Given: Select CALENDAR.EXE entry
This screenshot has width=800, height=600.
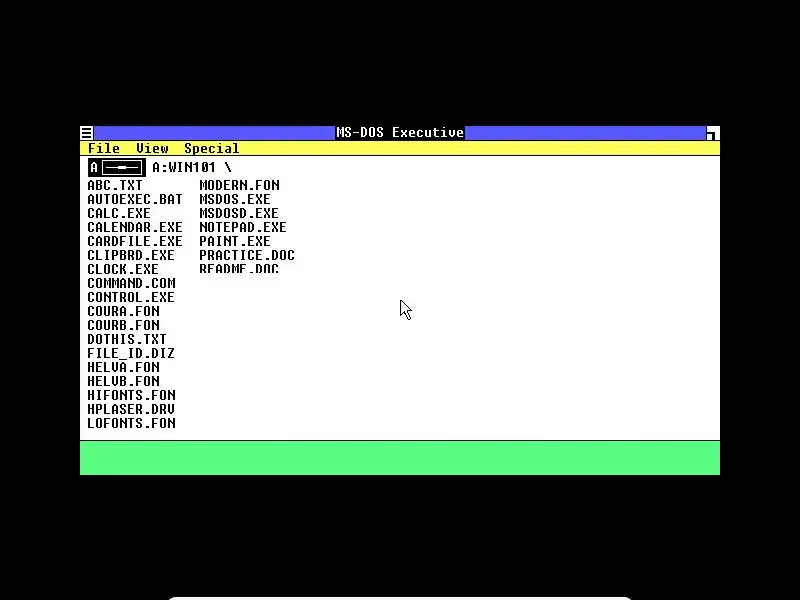Looking at the screenshot, I should pyautogui.click(x=135, y=227).
